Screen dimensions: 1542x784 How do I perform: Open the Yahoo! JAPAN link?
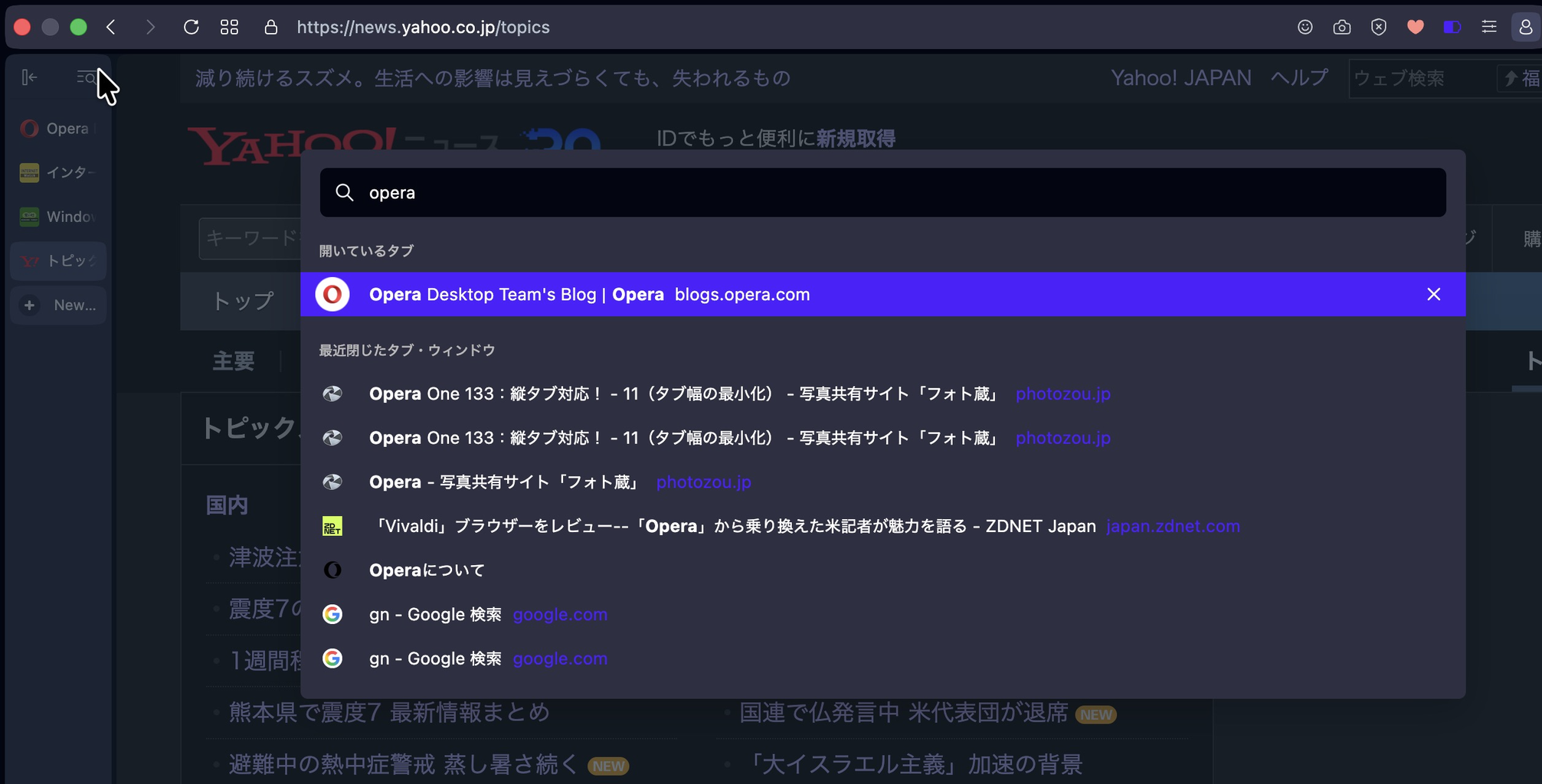pyautogui.click(x=1180, y=78)
